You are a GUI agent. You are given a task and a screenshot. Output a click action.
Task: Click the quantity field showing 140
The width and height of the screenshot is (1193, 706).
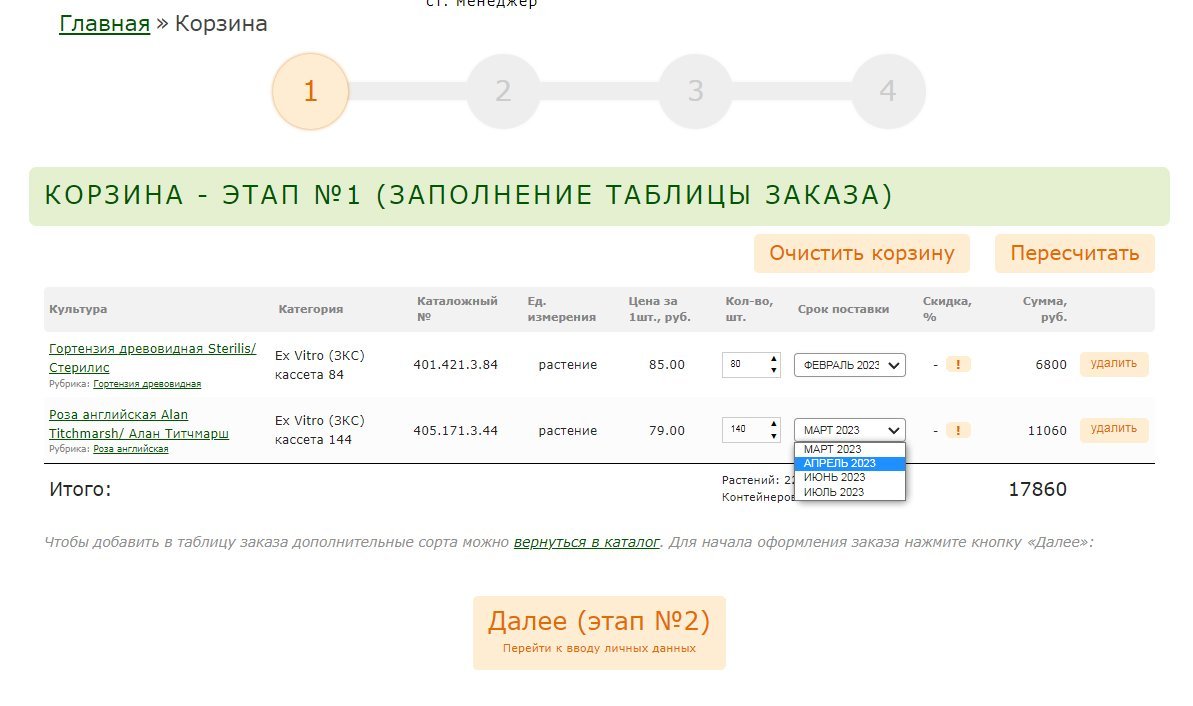click(x=744, y=430)
